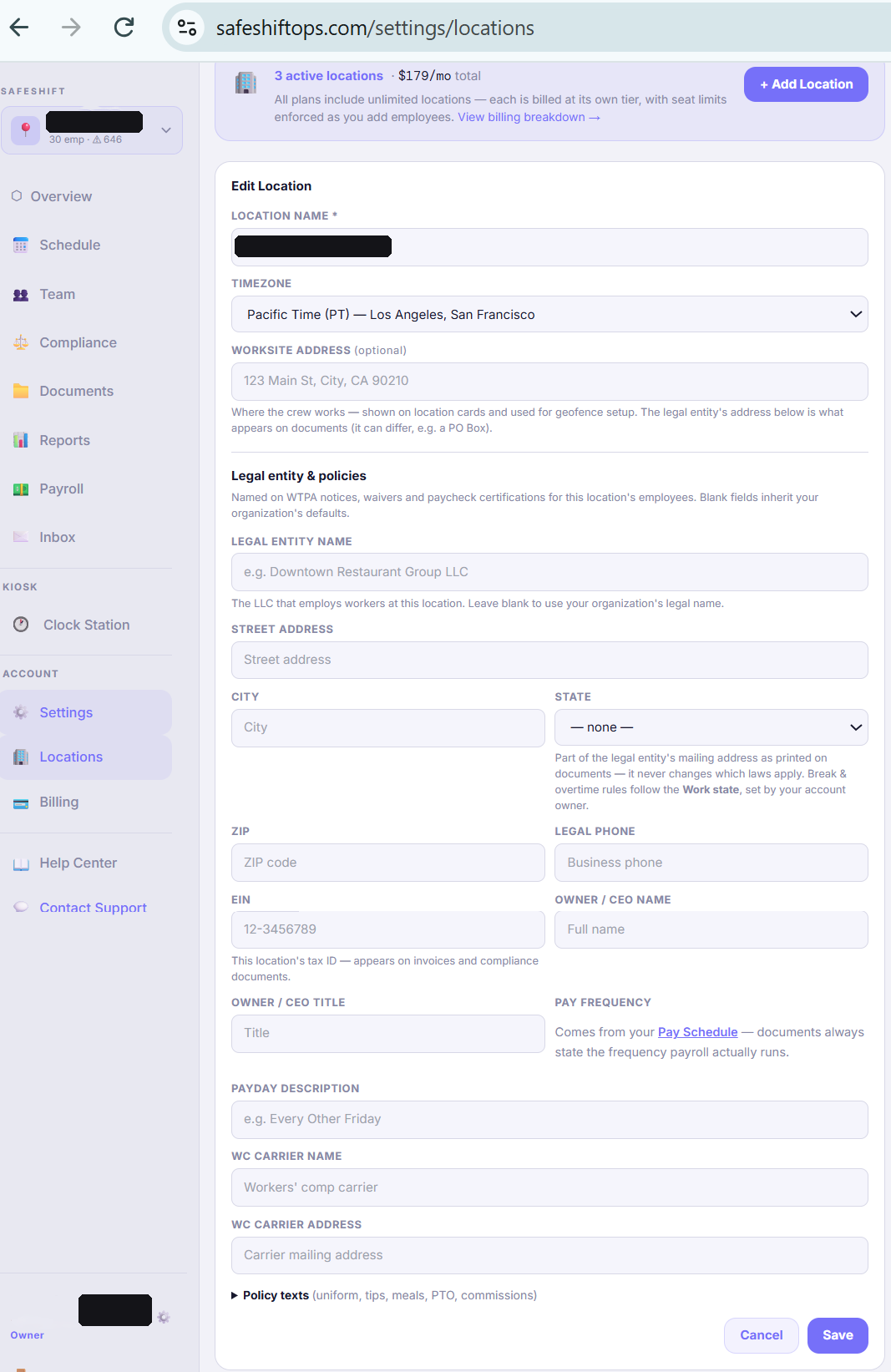
Task: Click the WC Carrier Name field
Action: [549, 1187]
